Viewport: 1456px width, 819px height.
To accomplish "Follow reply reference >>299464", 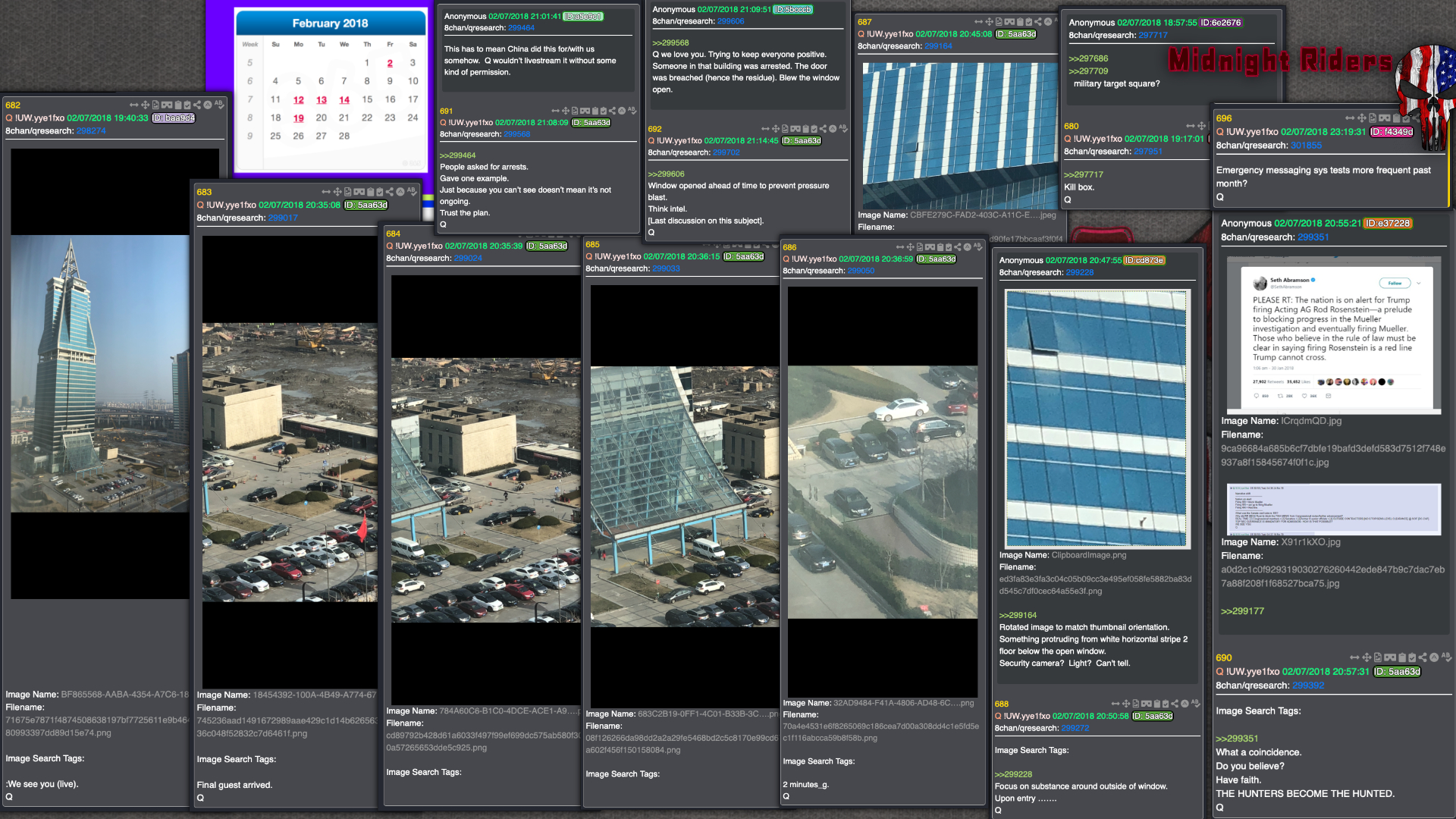I will (457, 155).
